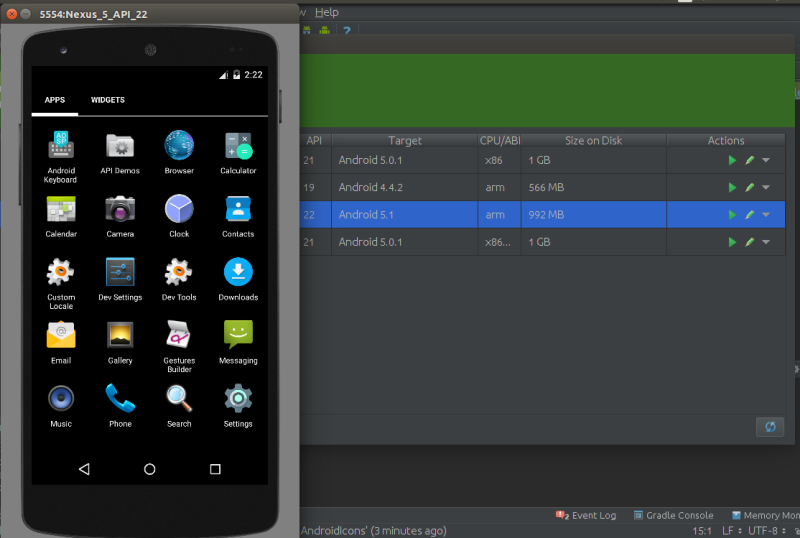Edit the Android 4.4.2 AVD with pencil icon
The width and height of the screenshot is (800, 538).
(x=749, y=187)
